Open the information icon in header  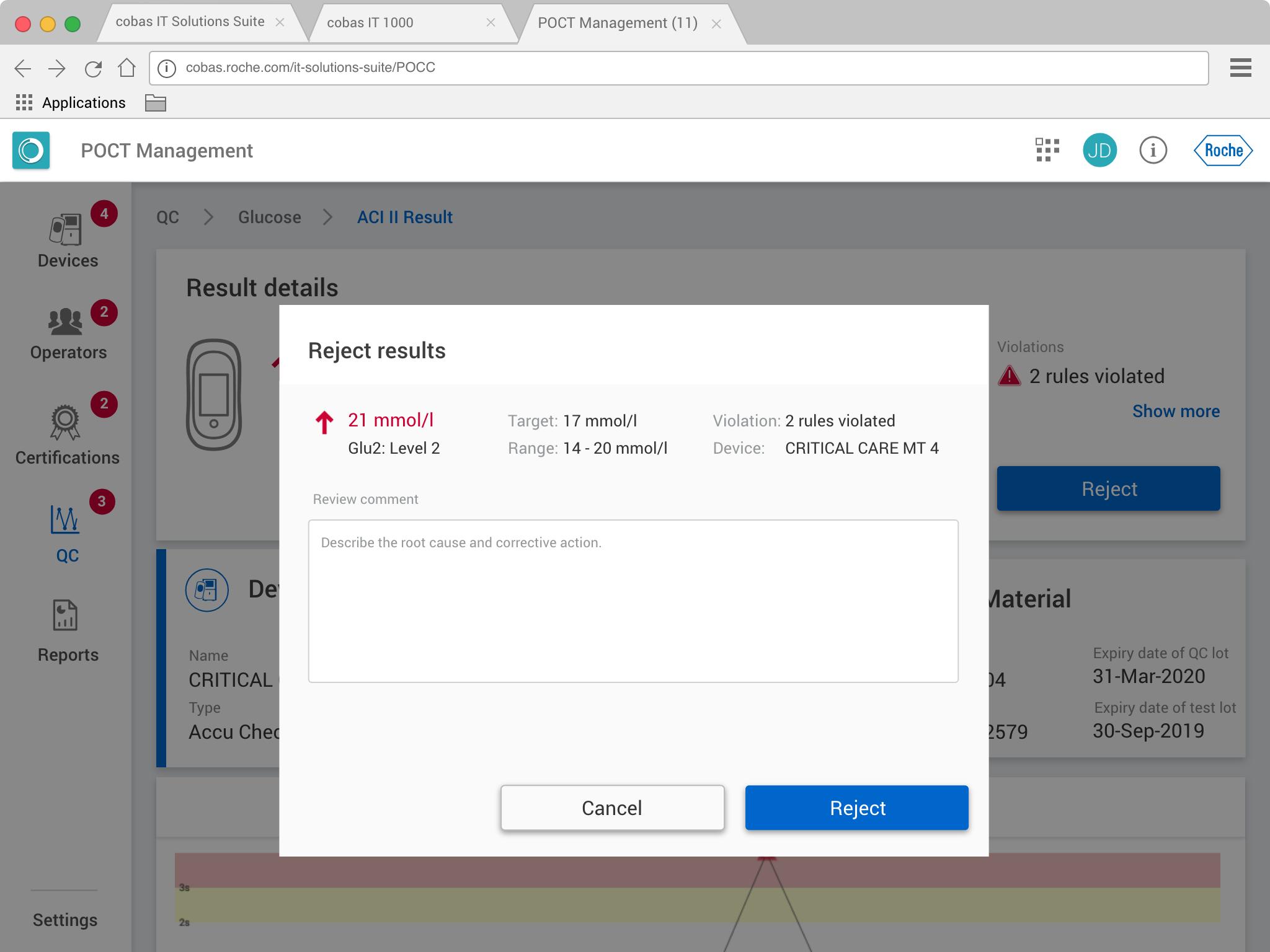(x=1153, y=150)
